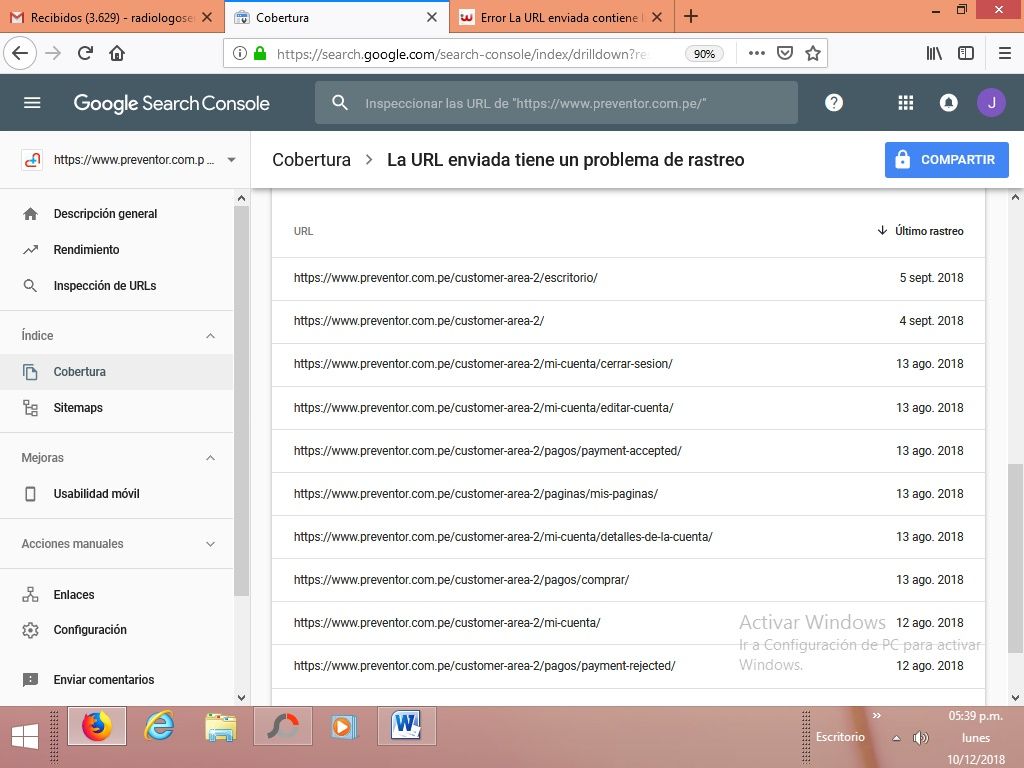Select the Cobertura browser tab

[337, 17]
